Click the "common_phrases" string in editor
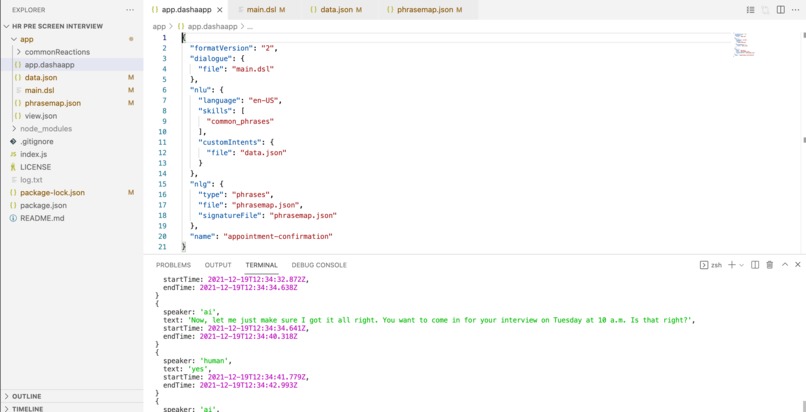This screenshot has height=412, width=806. 240,121
